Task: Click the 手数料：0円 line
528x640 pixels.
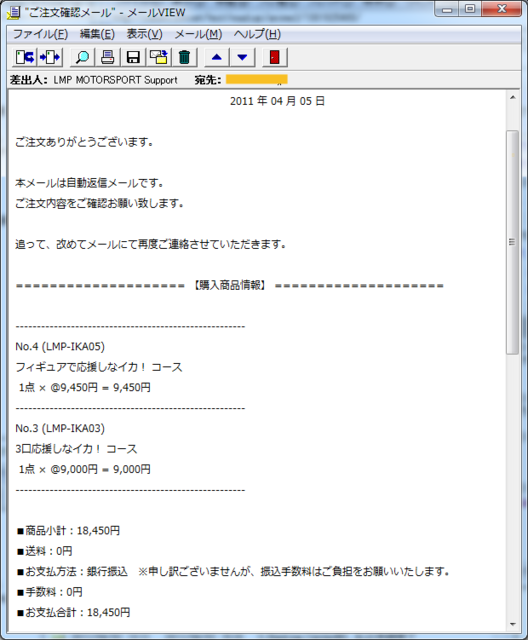Action: tap(49, 592)
